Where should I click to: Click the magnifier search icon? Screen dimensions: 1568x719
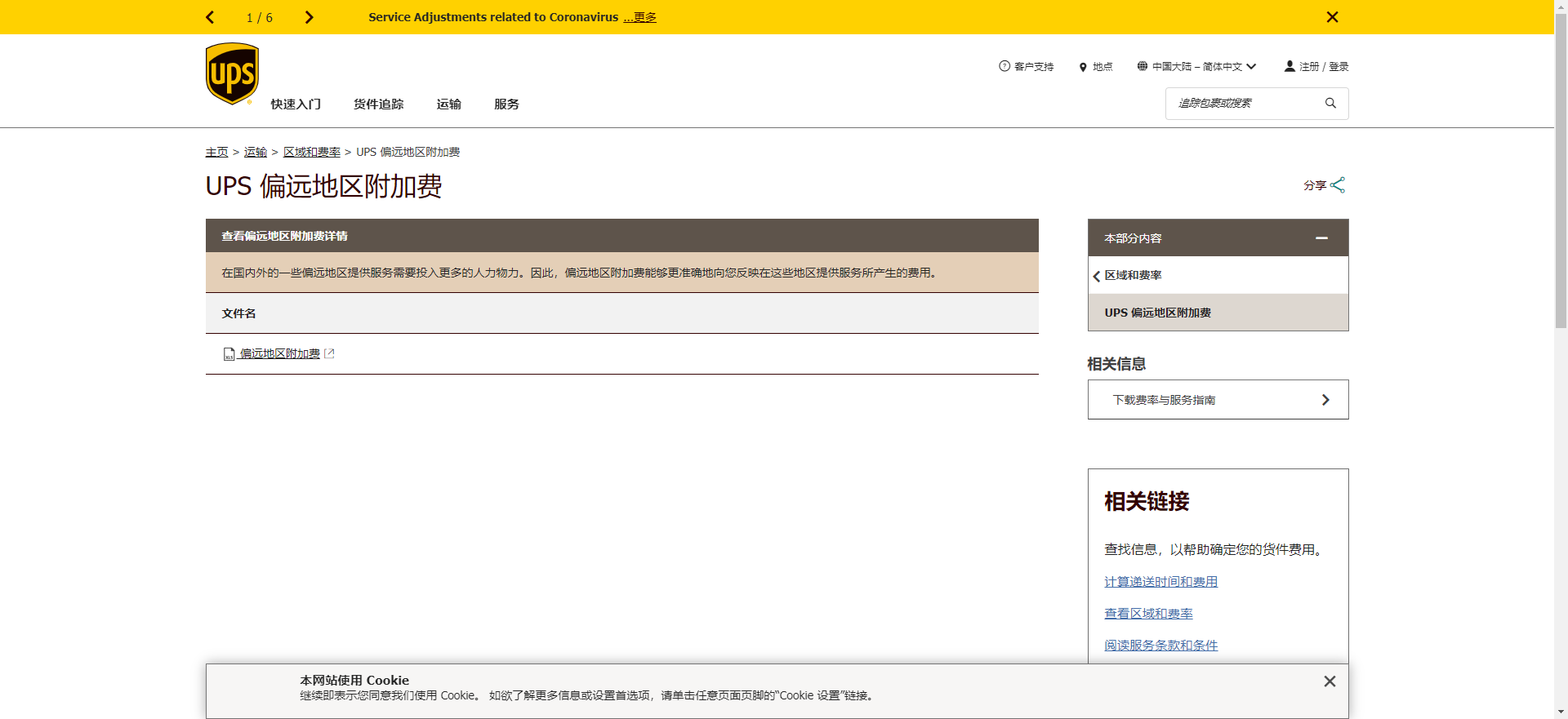(1330, 103)
